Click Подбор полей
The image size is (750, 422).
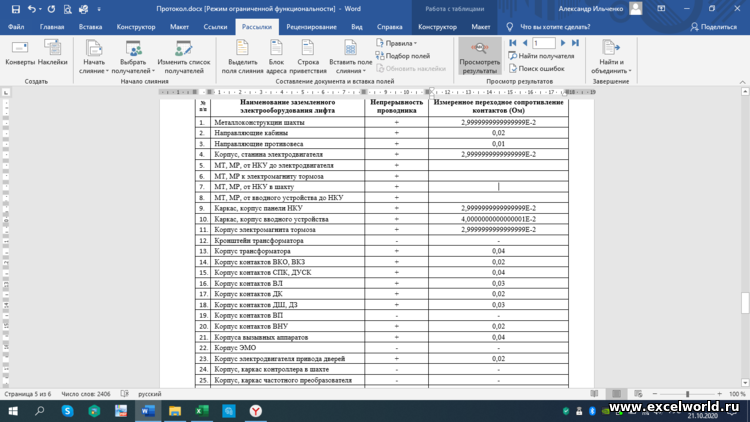click(403, 56)
